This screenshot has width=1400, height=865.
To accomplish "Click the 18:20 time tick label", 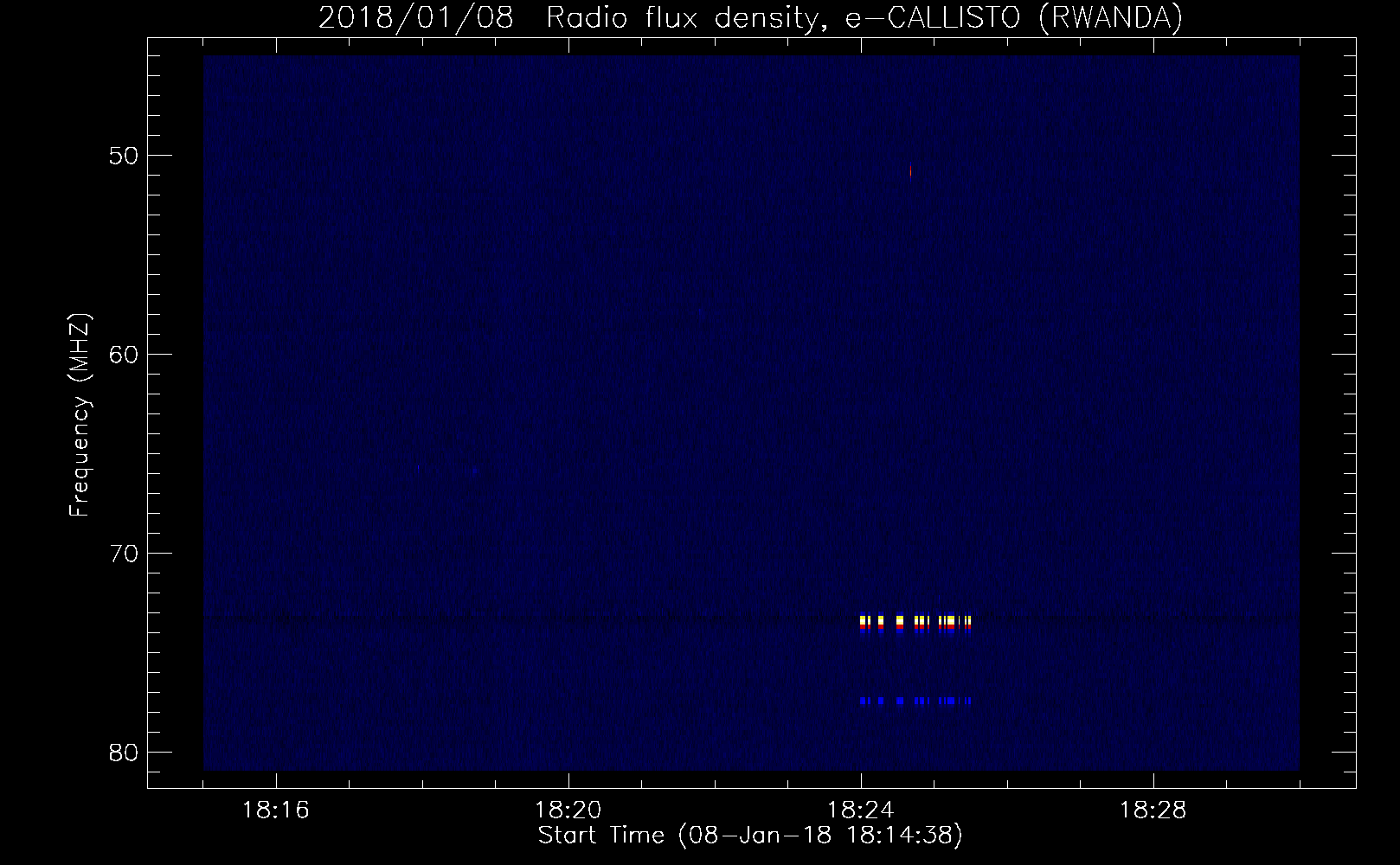I will click(x=568, y=811).
